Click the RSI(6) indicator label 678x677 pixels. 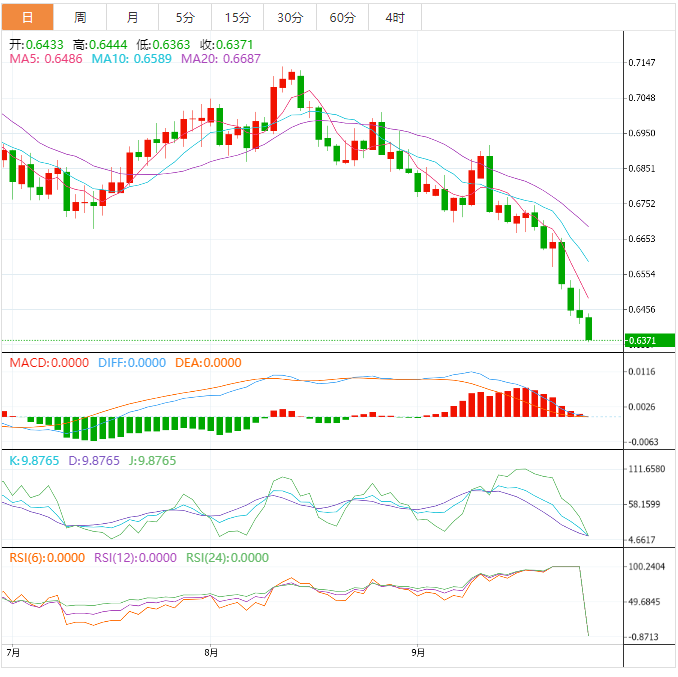click(x=47, y=558)
